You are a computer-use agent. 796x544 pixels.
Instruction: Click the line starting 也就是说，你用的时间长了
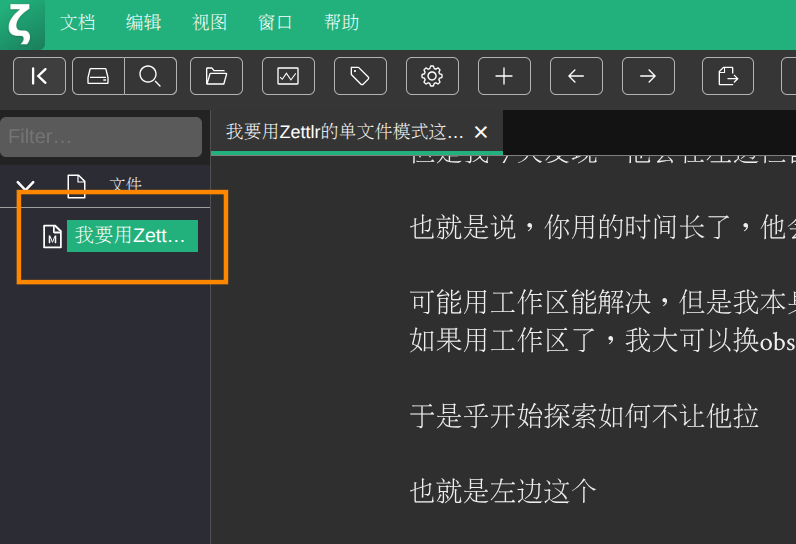coord(603,227)
